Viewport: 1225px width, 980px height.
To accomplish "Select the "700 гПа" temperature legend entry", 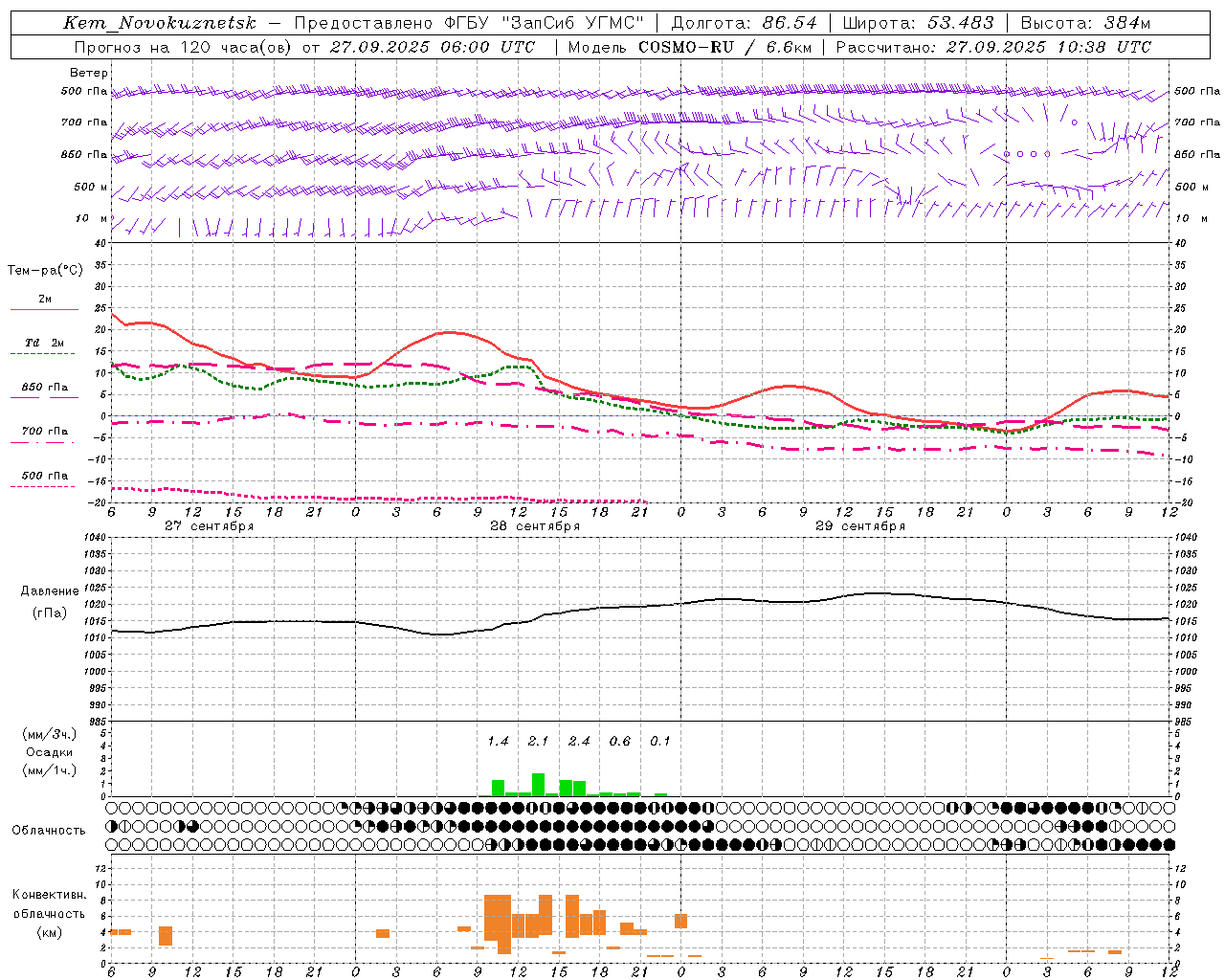I will point(45,432).
